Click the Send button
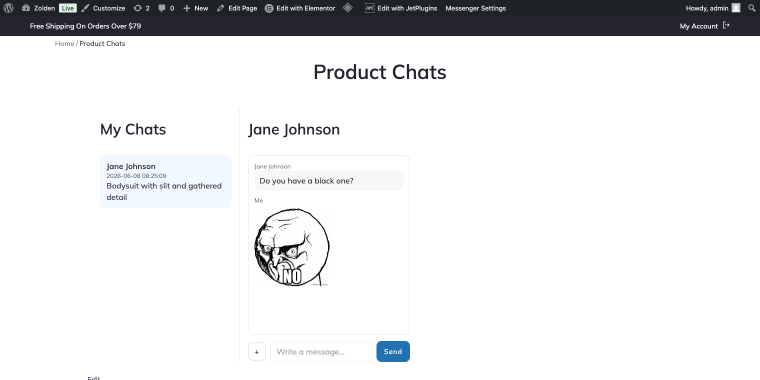Image resolution: width=760 pixels, height=380 pixels. tap(393, 351)
